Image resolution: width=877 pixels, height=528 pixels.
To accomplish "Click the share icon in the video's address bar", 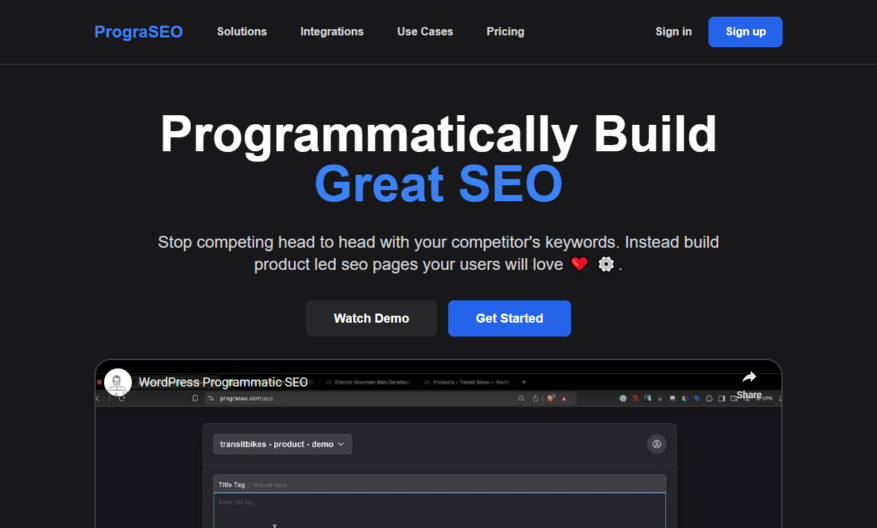I will pos(535,398).
